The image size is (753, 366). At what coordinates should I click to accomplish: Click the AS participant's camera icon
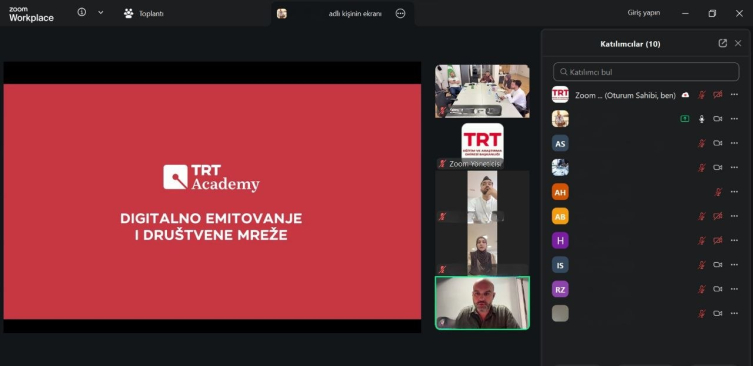tap(717, 143)
